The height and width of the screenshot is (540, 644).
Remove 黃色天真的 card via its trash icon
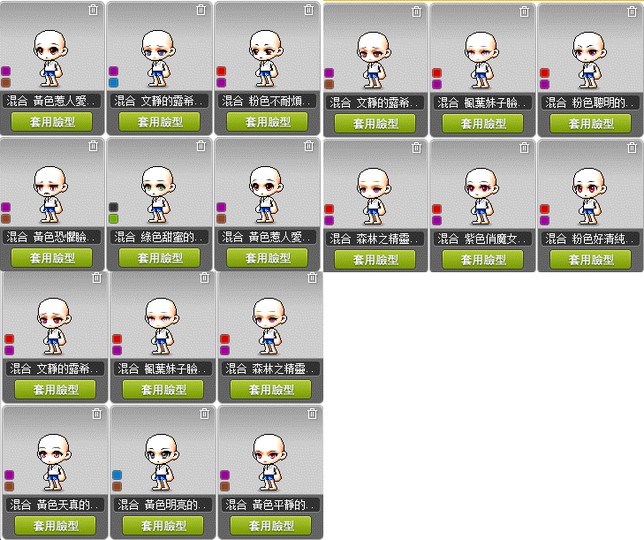coord(97,414)
